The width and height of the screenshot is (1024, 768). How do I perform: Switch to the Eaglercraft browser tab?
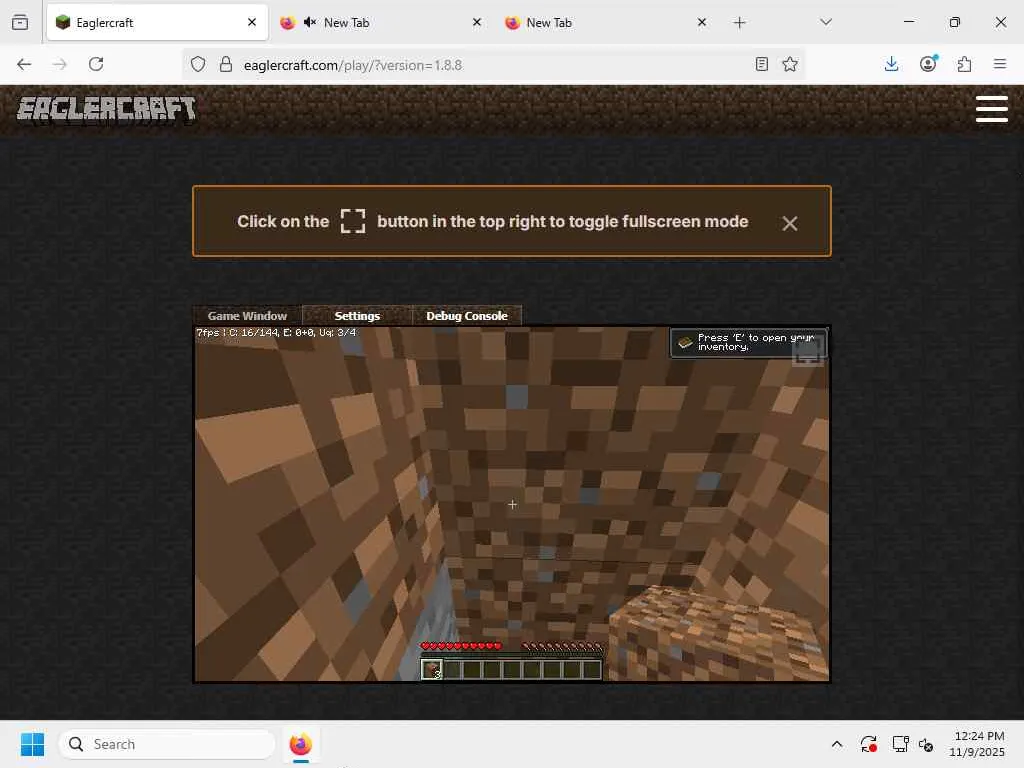(157, 23)
